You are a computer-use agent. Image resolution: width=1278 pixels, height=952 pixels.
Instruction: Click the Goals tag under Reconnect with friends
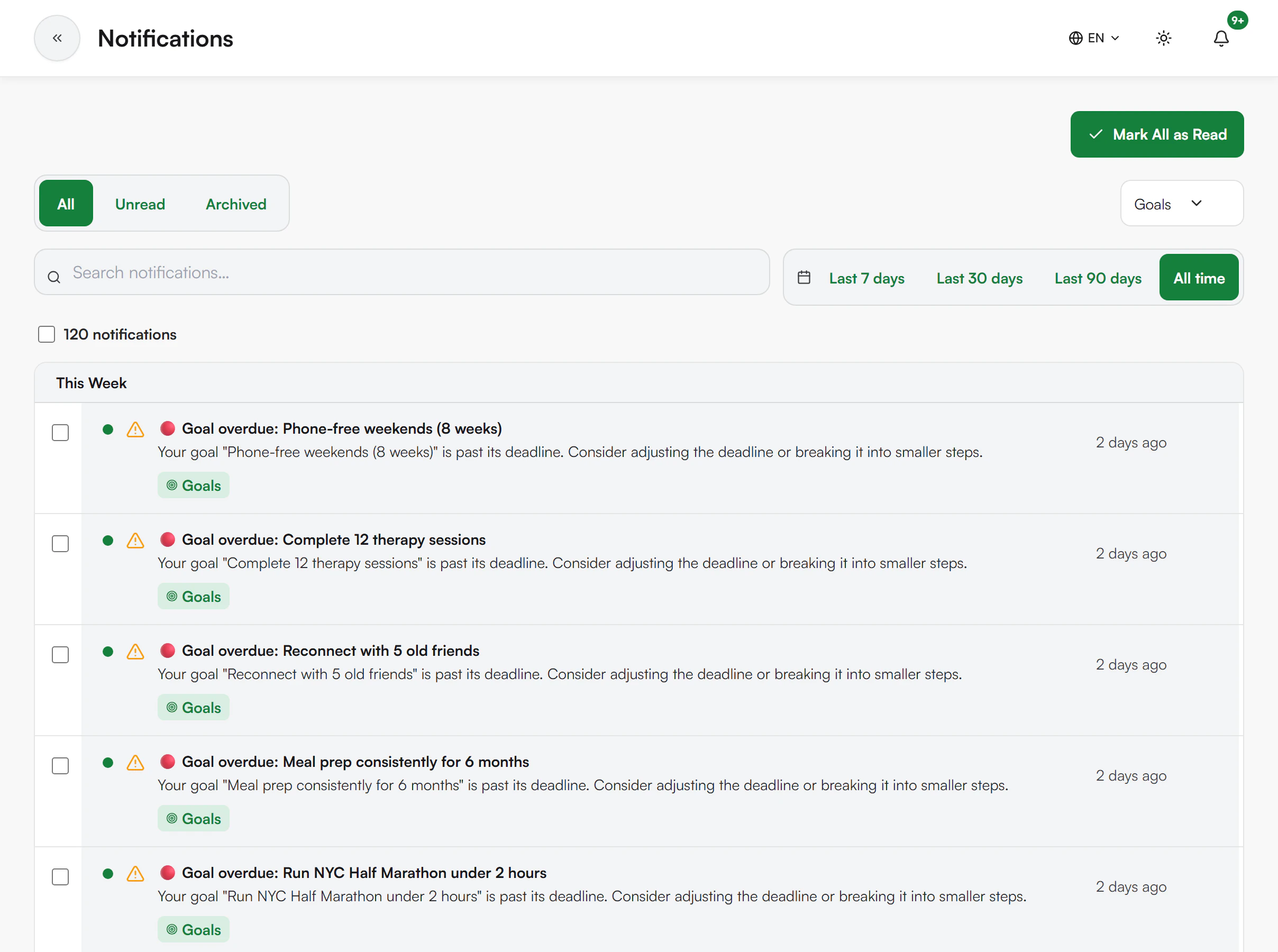click(x=194, y=708)
